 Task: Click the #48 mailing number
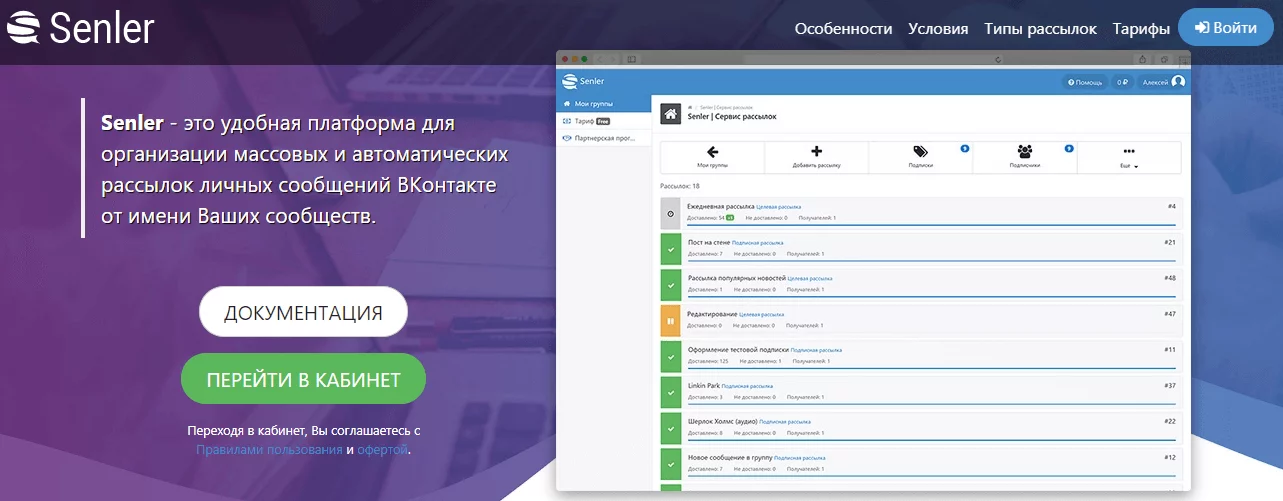point(1170,277)
